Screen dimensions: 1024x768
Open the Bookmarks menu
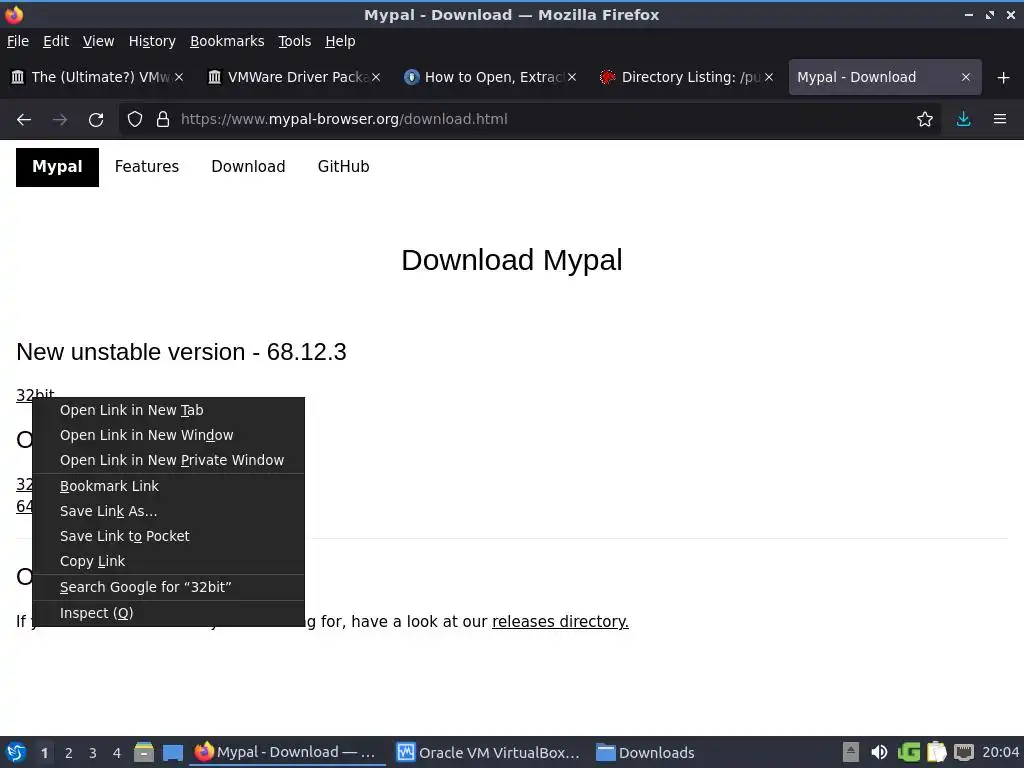[227, 41]
